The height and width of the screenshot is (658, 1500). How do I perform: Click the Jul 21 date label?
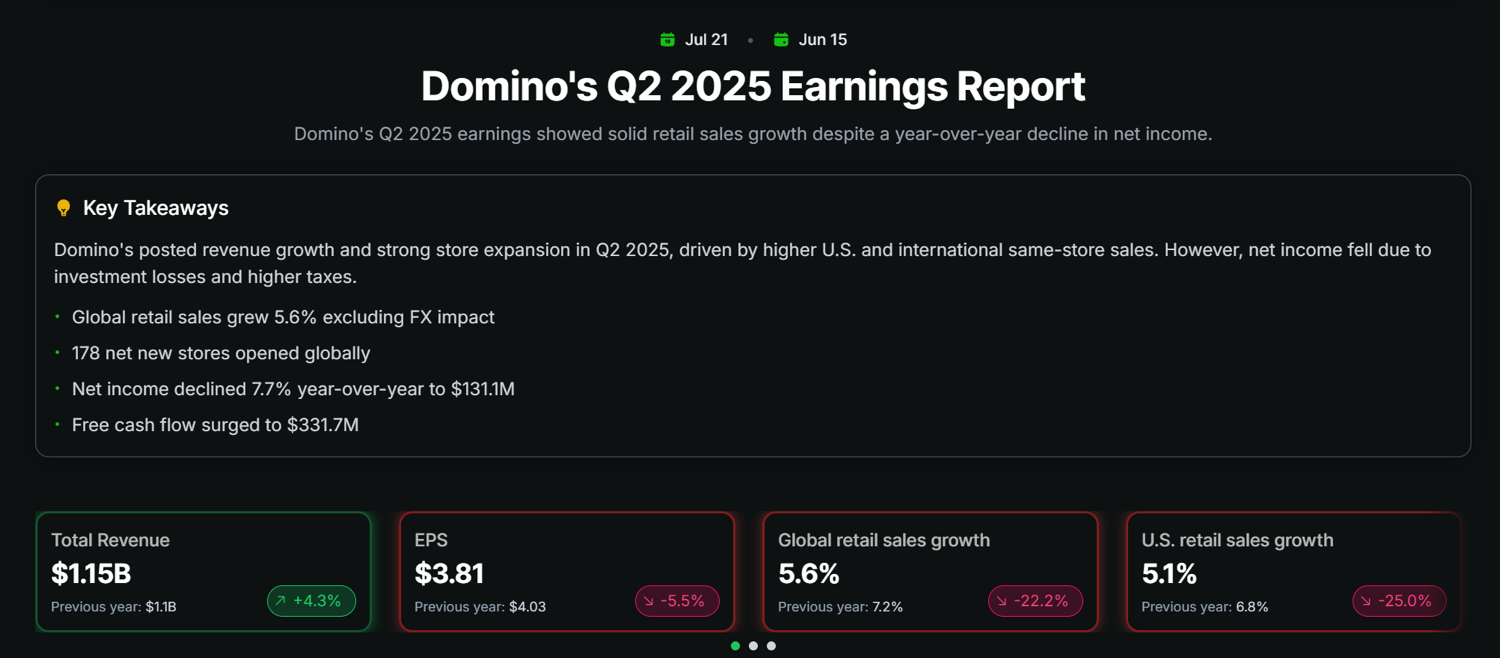click(x=706, y=40)
